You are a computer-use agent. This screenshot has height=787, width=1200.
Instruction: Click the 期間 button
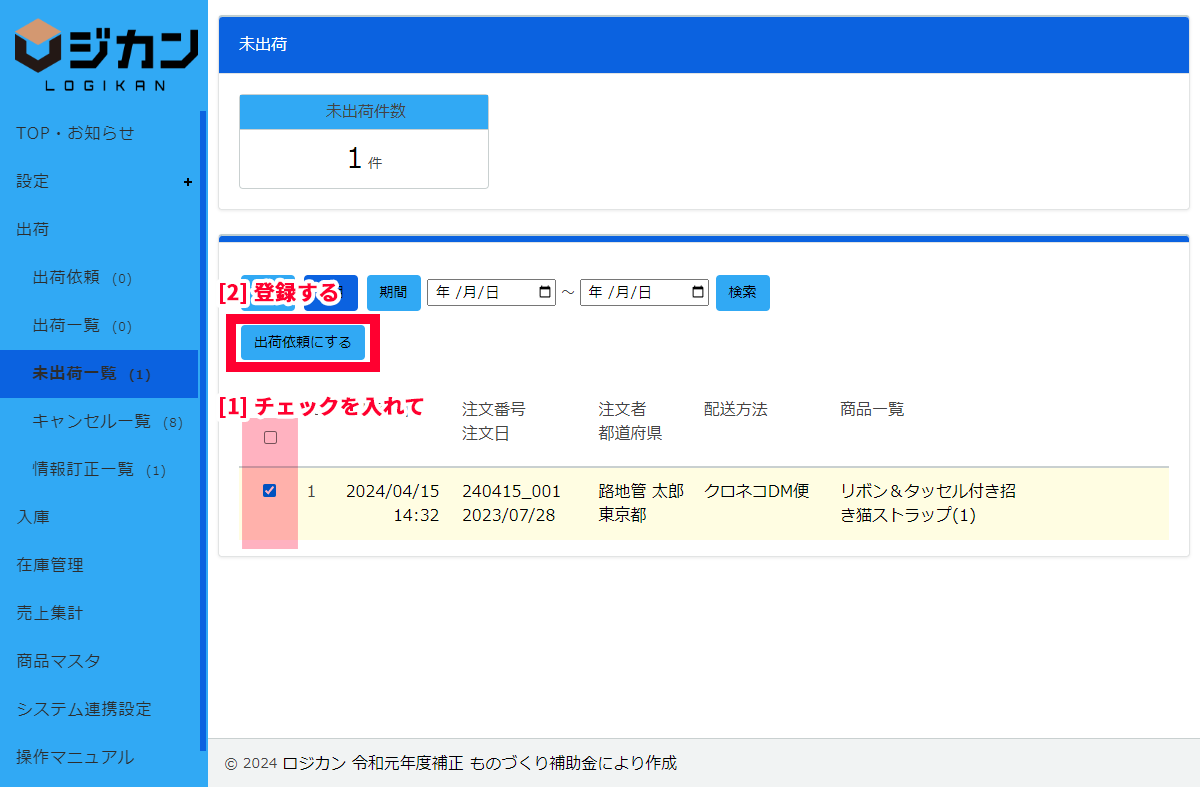coord(393,293)
